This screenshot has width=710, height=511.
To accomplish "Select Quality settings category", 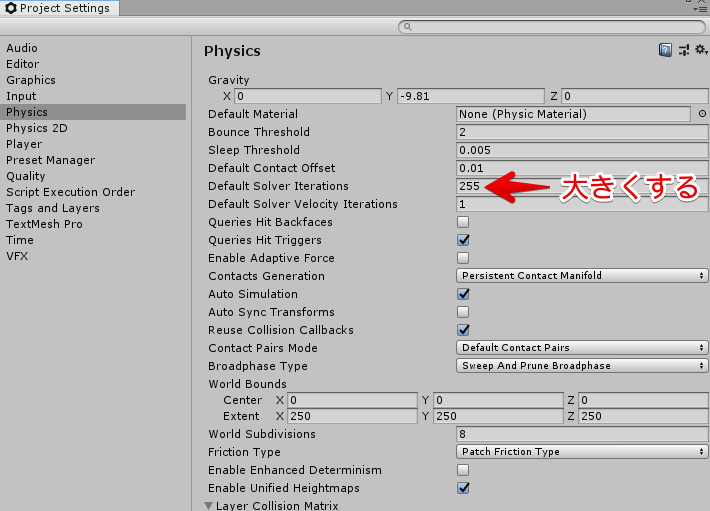I will pyautogui.click(x=93, y=176).
